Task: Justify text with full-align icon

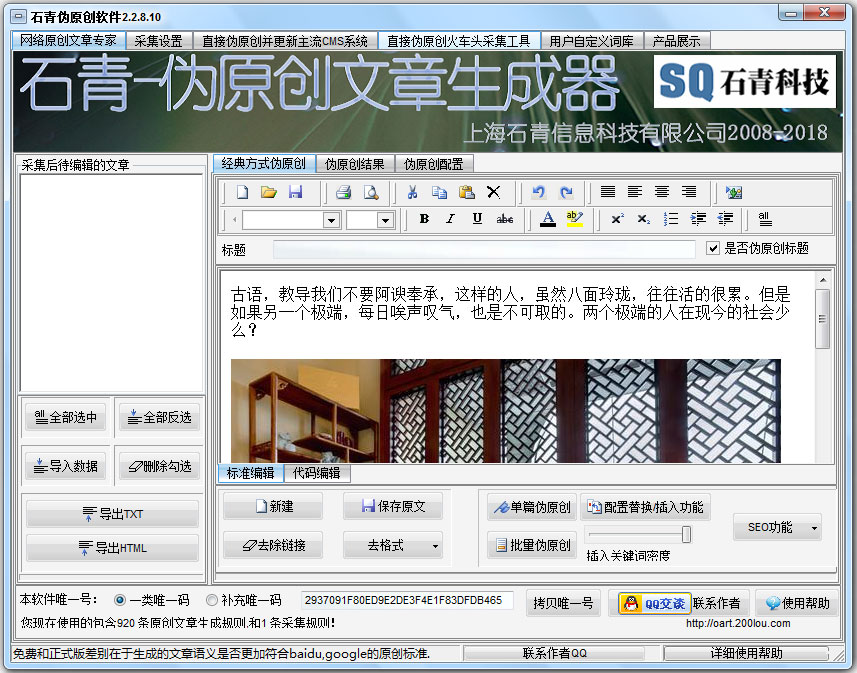Action: click(608, 191)
